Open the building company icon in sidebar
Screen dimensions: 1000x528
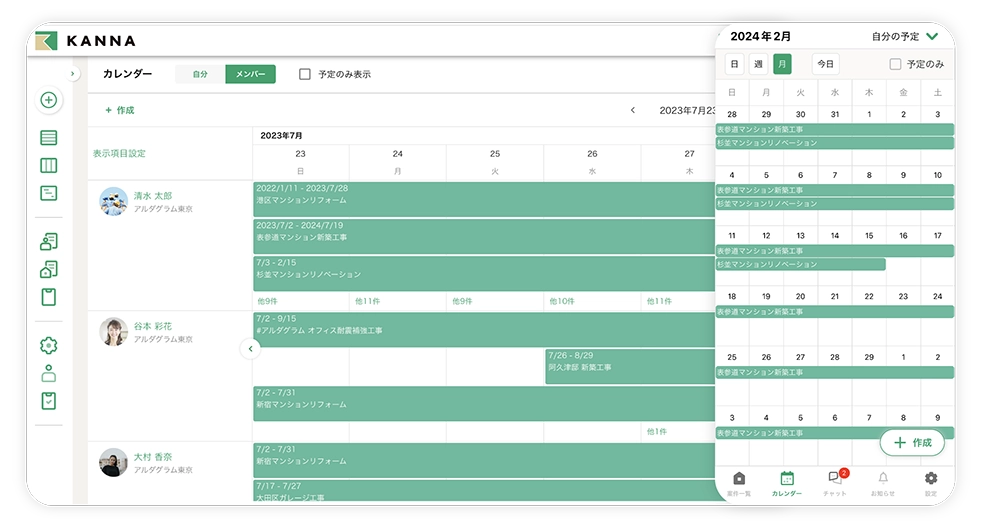point(48,269)
